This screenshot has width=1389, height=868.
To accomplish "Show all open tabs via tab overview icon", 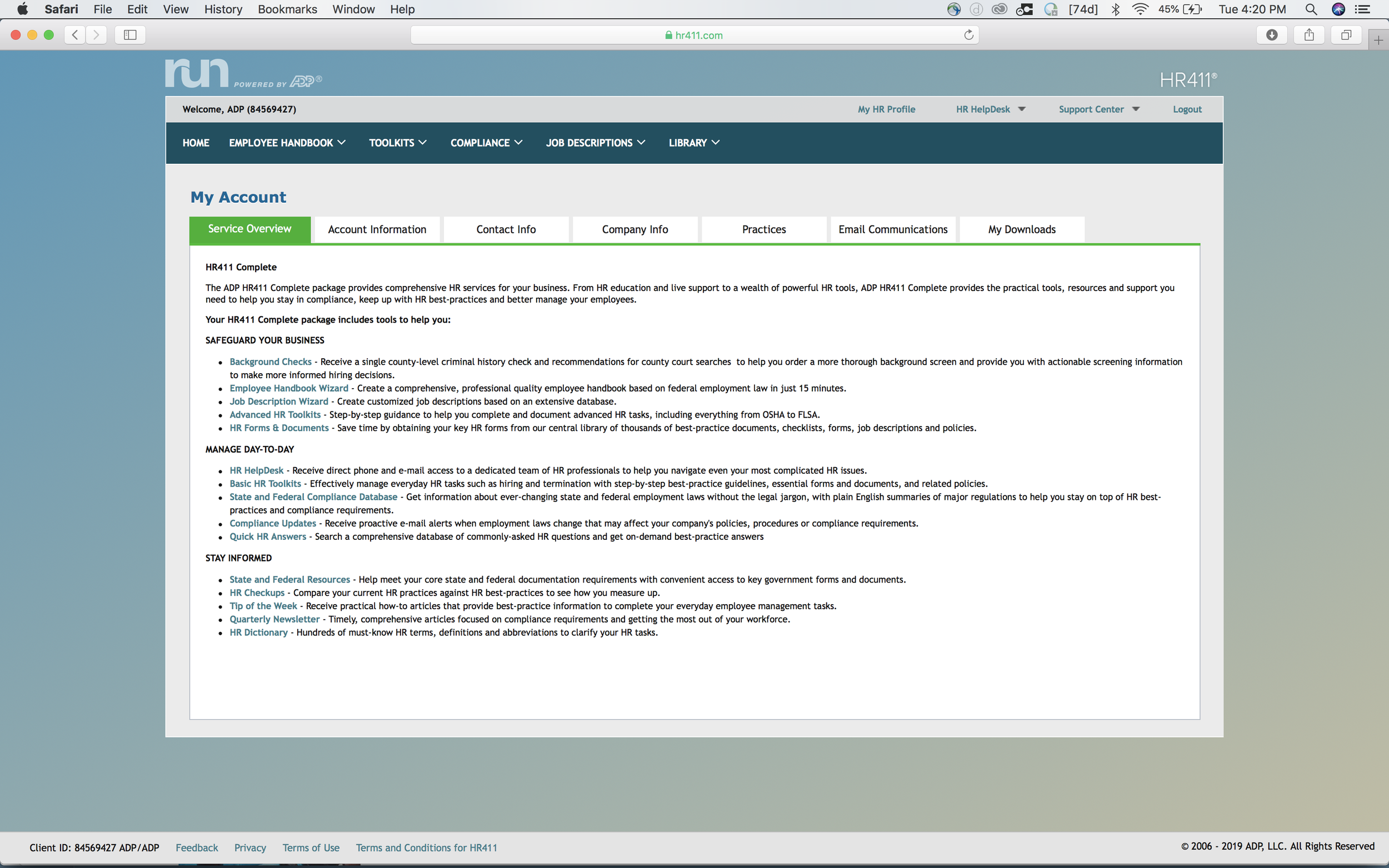I will 1346,34.
